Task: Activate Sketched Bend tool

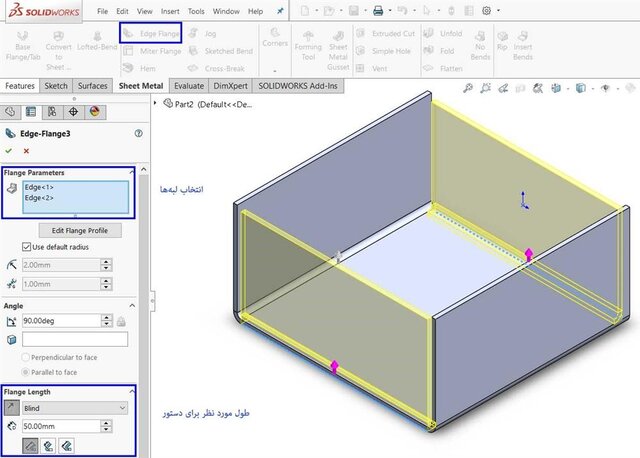Action: (x=221, y=51)
